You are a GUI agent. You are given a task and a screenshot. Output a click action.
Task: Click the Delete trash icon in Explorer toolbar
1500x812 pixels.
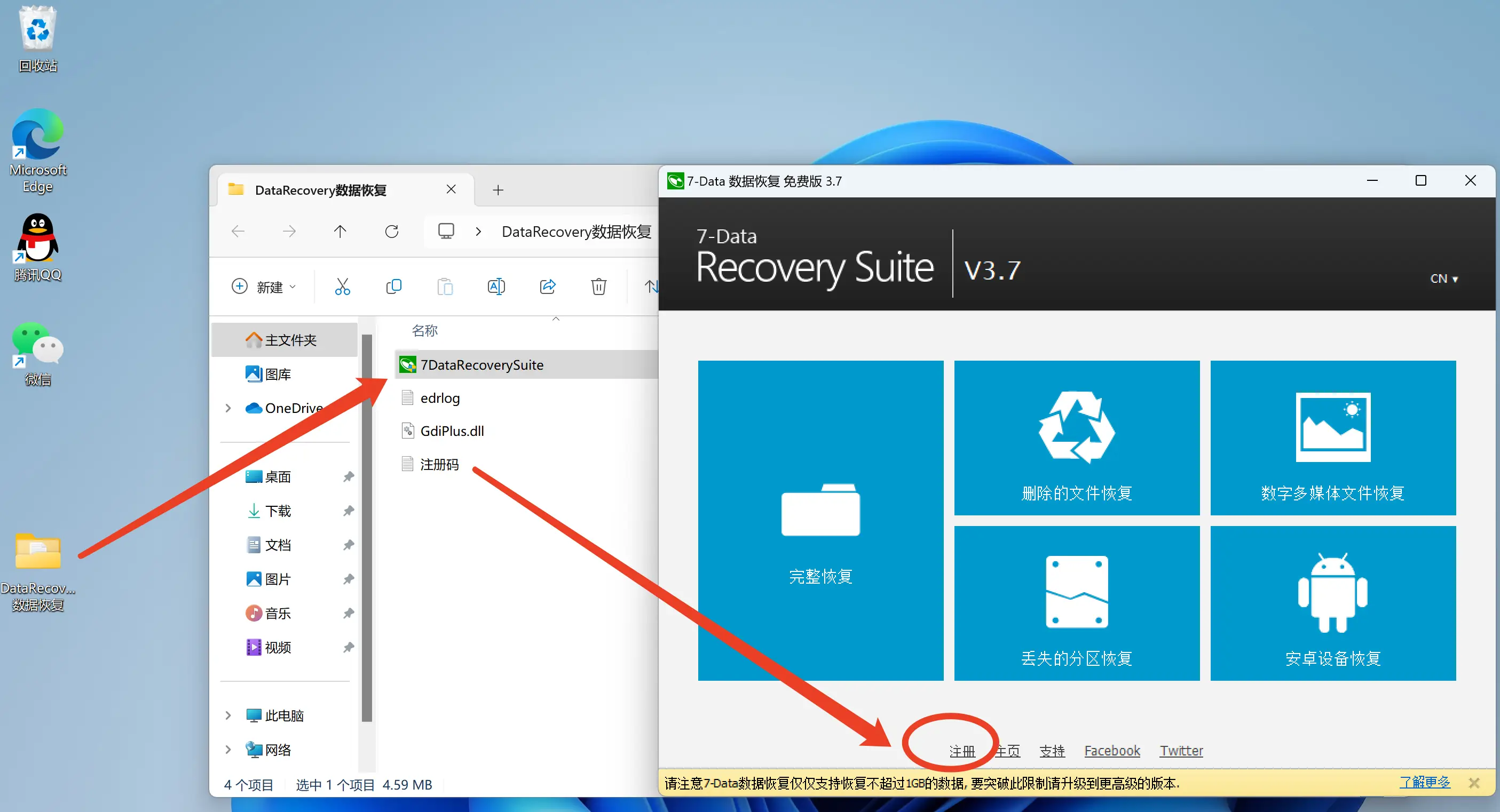(x=598, y=286)
